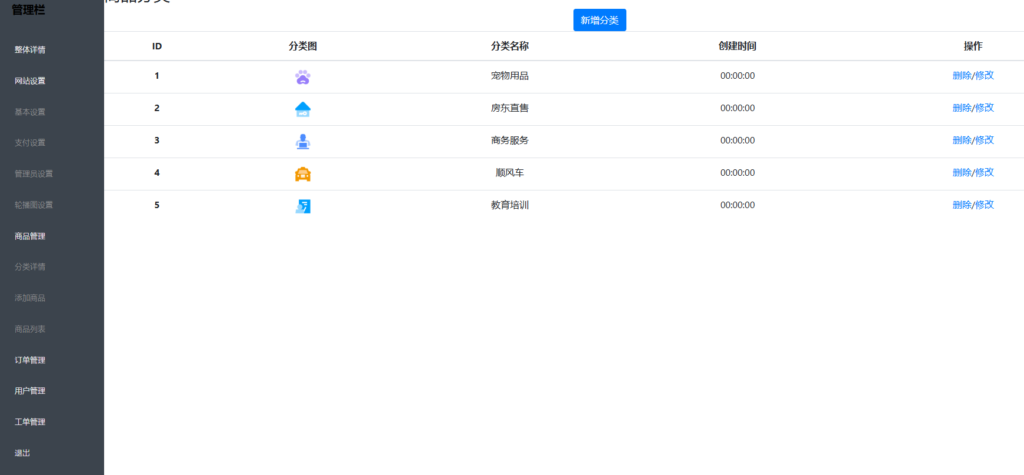The height and width of the screenshot is (475, 1024).
Task: Click the 新增分类 button
Action: click(x=600, y=20)
